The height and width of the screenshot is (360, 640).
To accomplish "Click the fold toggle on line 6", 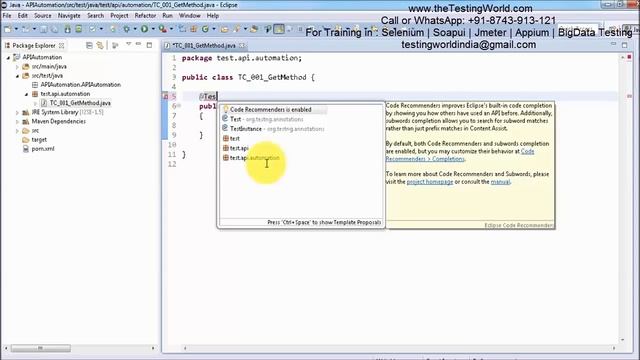I will tap(178, 106).
